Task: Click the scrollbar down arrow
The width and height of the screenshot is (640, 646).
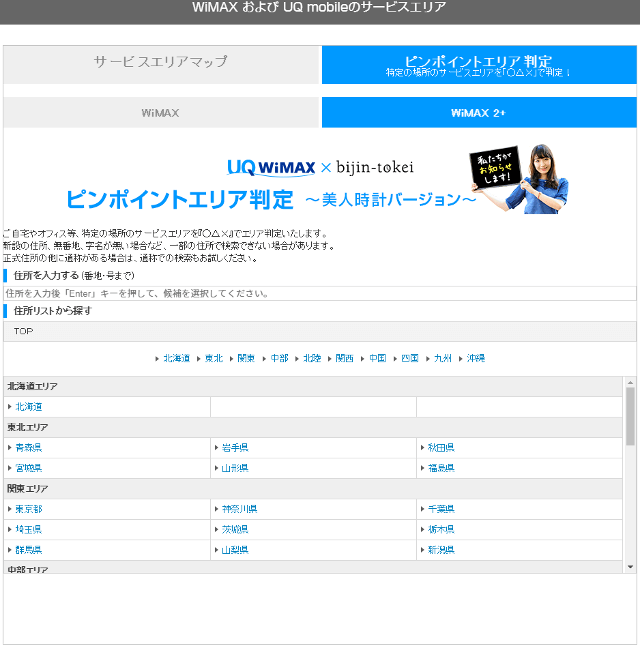Action: click(x=630, y=567)
